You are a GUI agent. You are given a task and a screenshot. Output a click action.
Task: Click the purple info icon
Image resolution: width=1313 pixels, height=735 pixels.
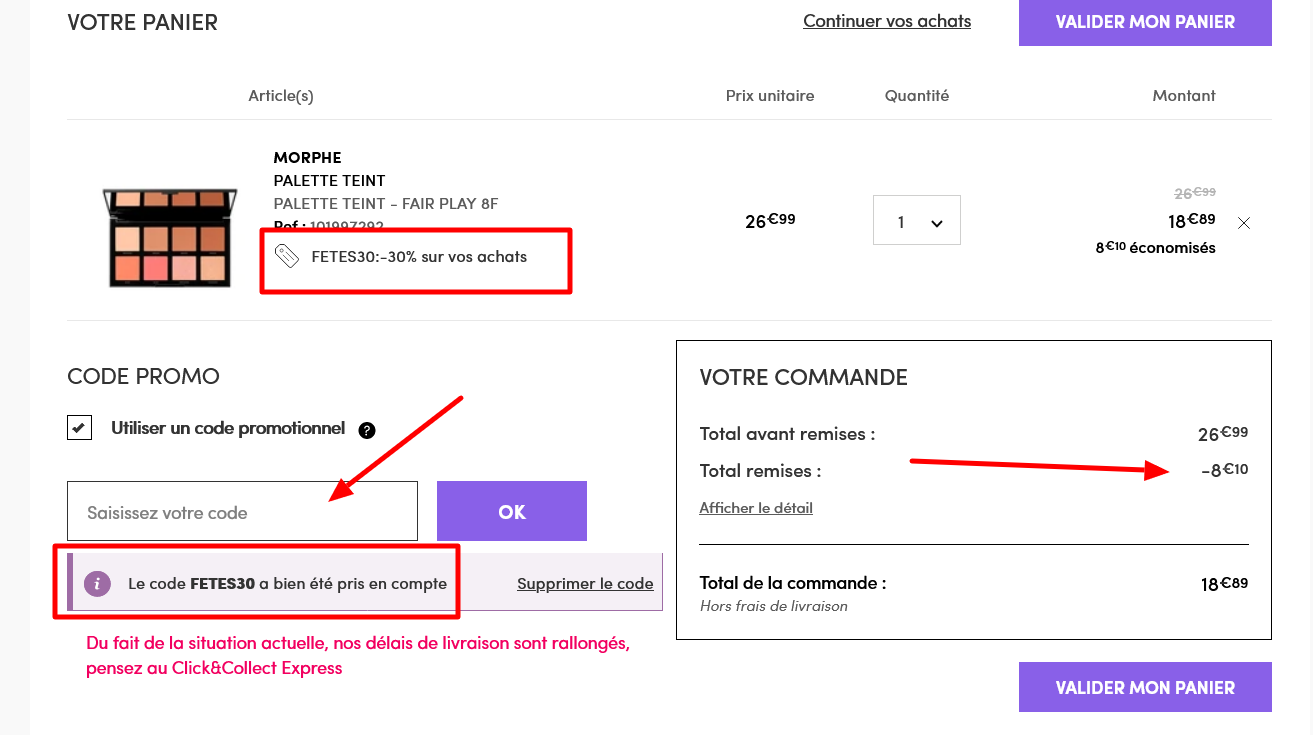coord(97,584)
